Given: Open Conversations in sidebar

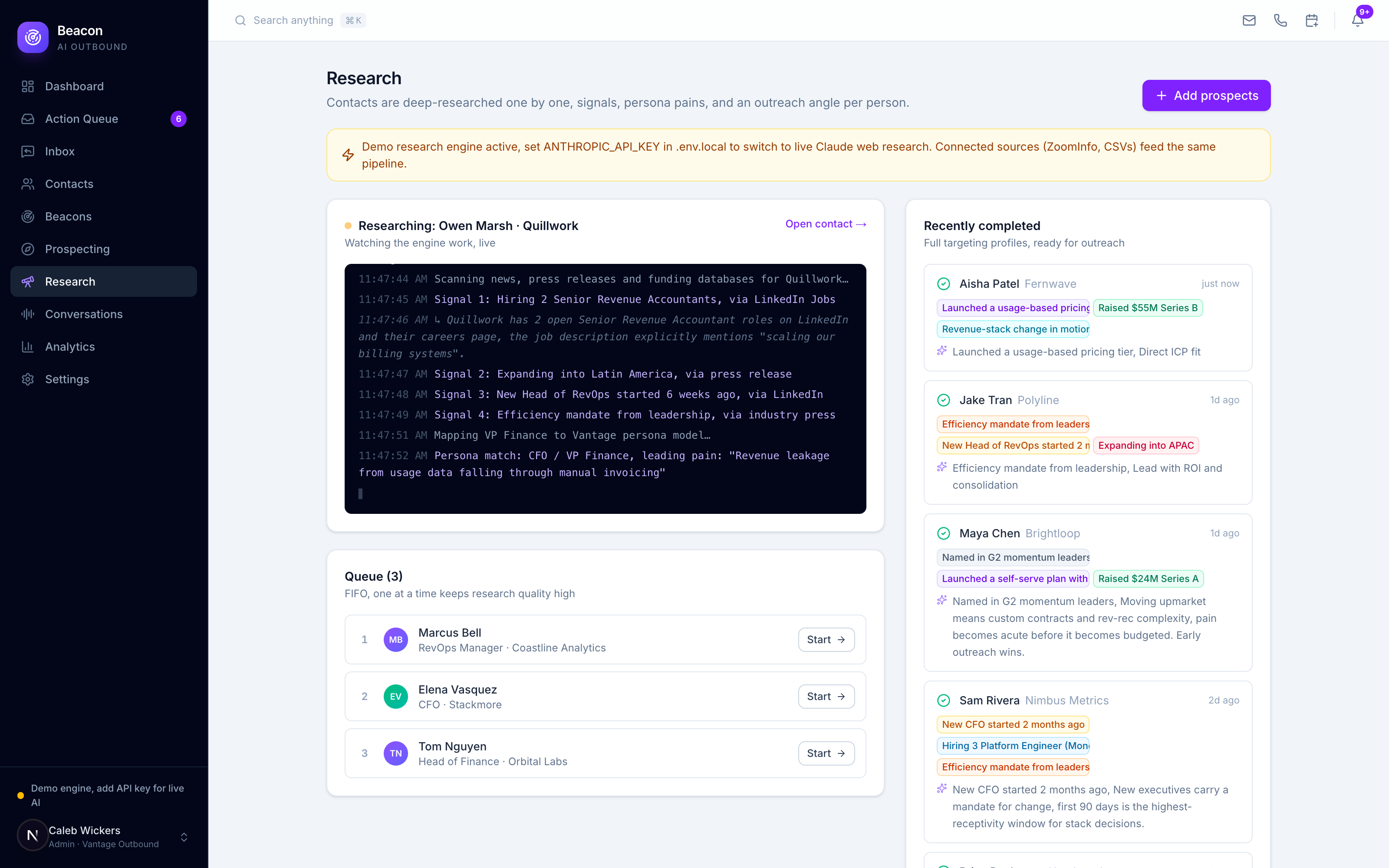Looking at the screenshot, I should point(103,314).
